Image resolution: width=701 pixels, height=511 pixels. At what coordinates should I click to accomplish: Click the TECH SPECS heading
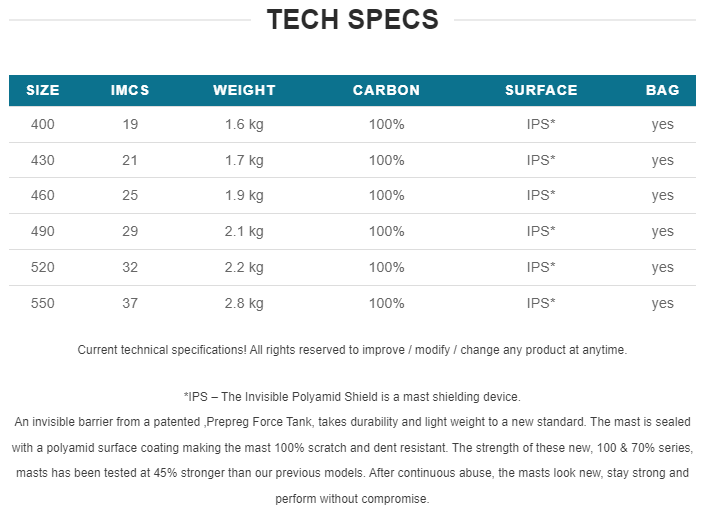click(x=353, y=20)
